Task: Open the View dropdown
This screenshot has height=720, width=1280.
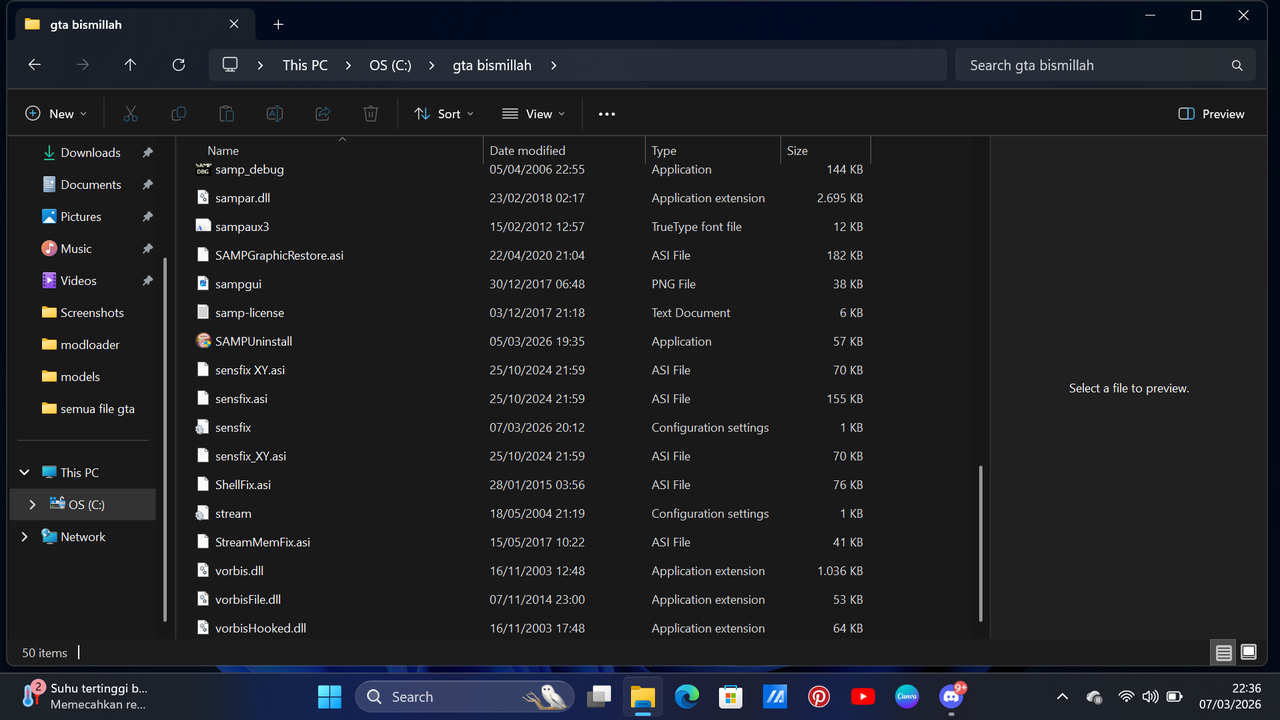Action: click(x=534, y=114)
